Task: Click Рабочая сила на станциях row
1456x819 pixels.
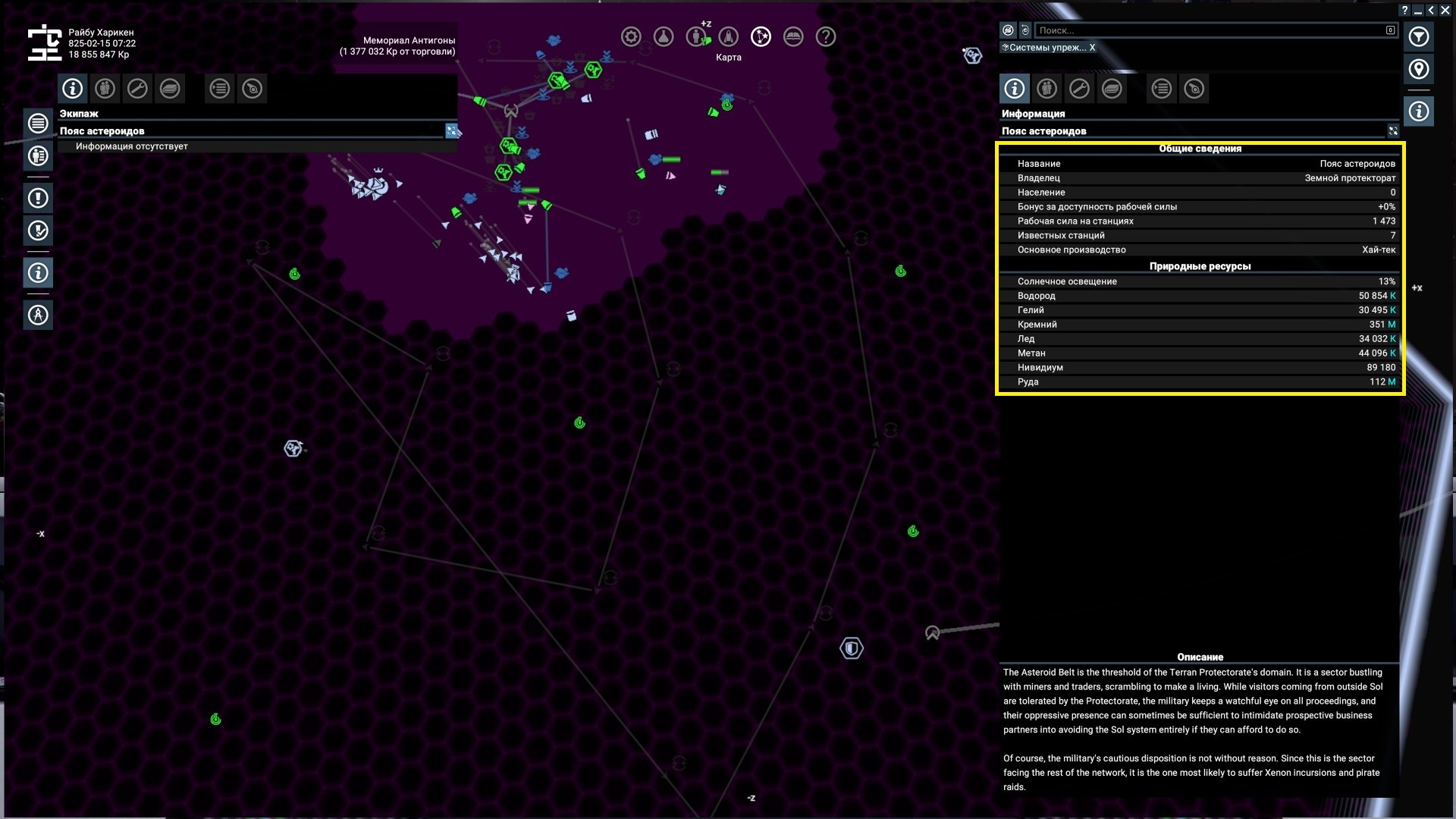Action: [x=1199, y=221]
